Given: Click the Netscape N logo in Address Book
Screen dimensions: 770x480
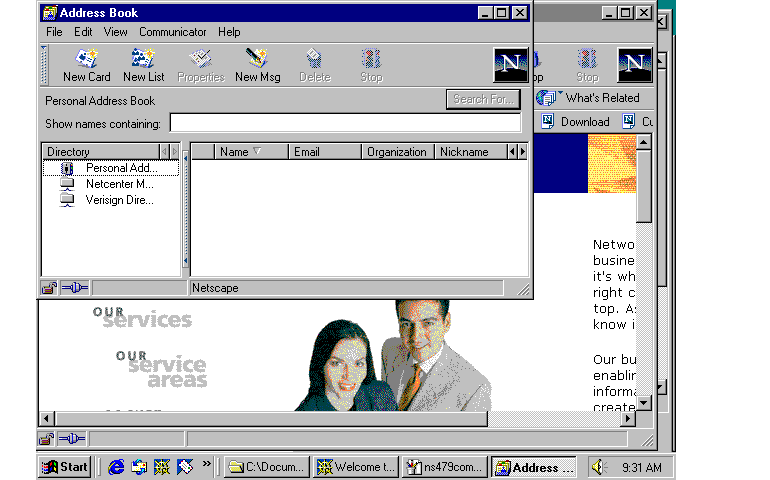Looking at the screenshot, I should point(511,65).
